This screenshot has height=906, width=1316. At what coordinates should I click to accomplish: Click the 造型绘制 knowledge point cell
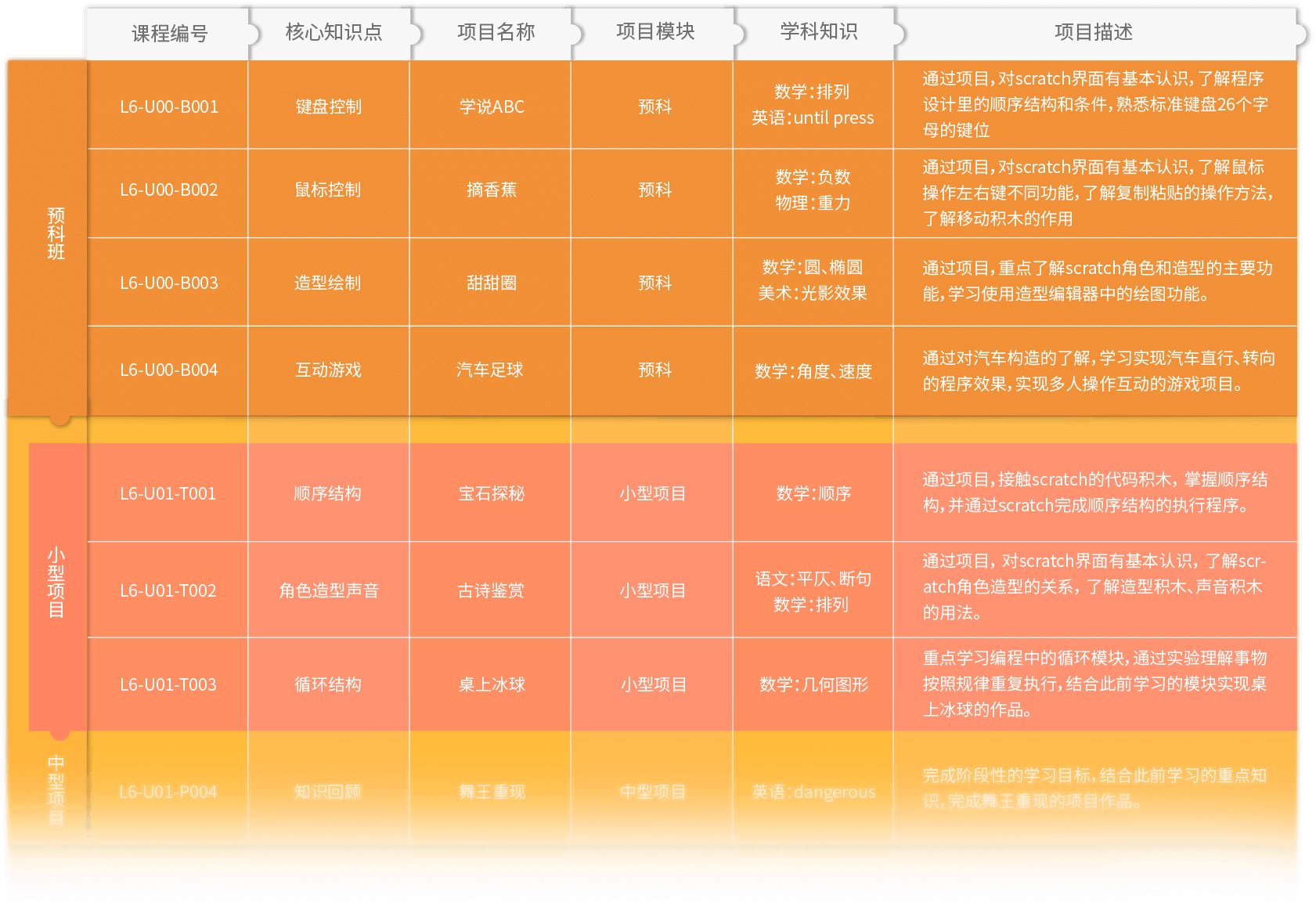pos(328,283)
